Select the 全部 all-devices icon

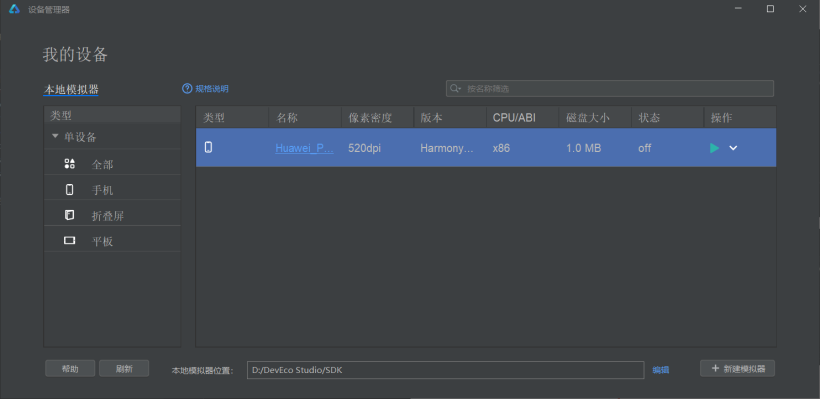coord(70,164)
